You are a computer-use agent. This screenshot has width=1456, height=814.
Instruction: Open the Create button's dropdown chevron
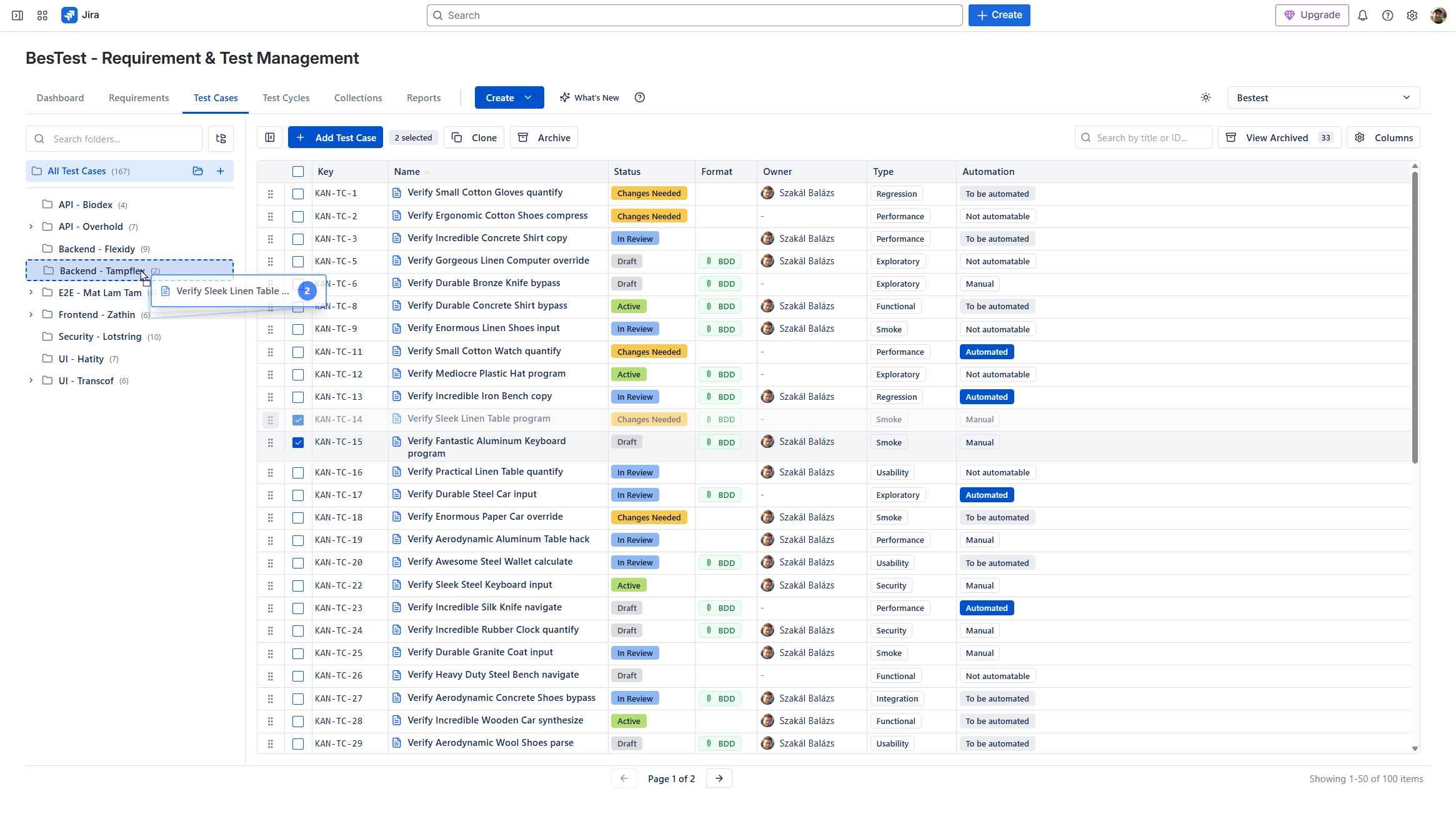(528, 97)
